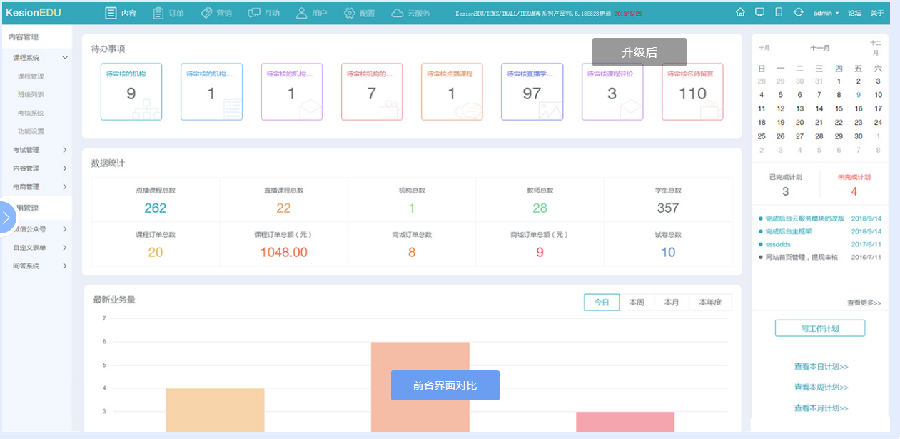
Task: Click the 写工作计划 button
Action: point(819,328)
